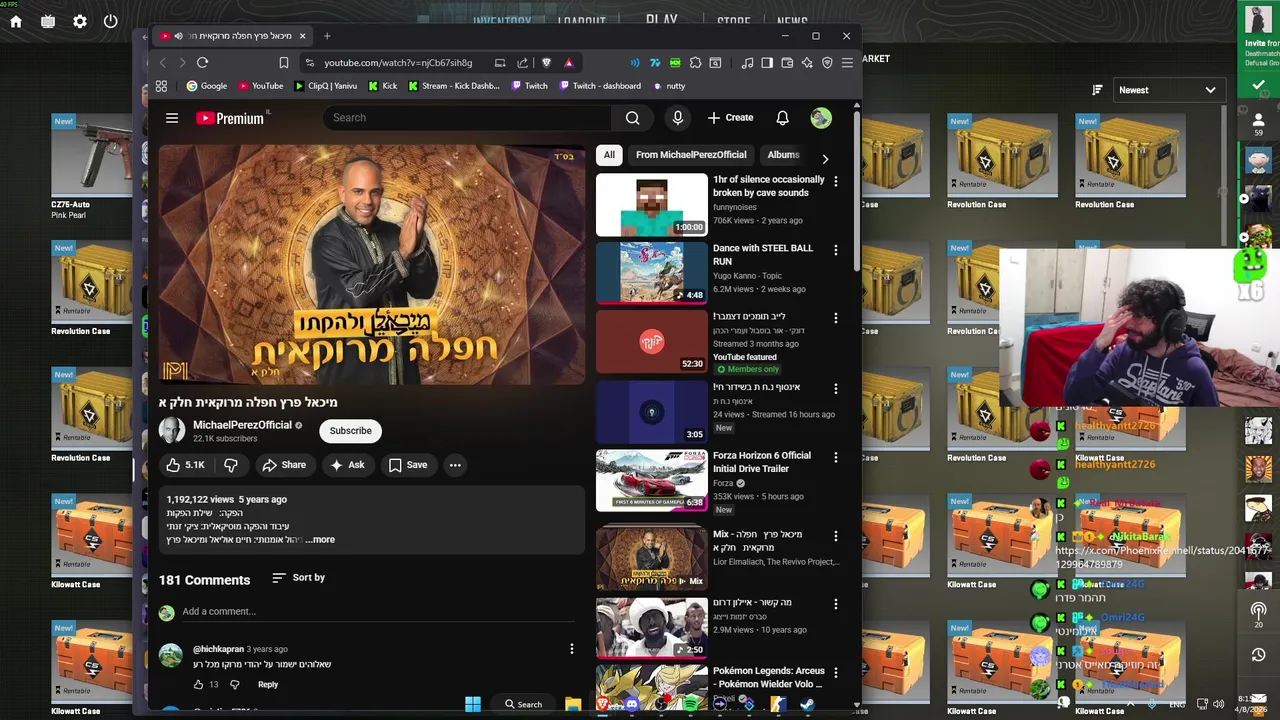Click the YouTube search input field
This screenshot has width=1280, height=720.
467,118
